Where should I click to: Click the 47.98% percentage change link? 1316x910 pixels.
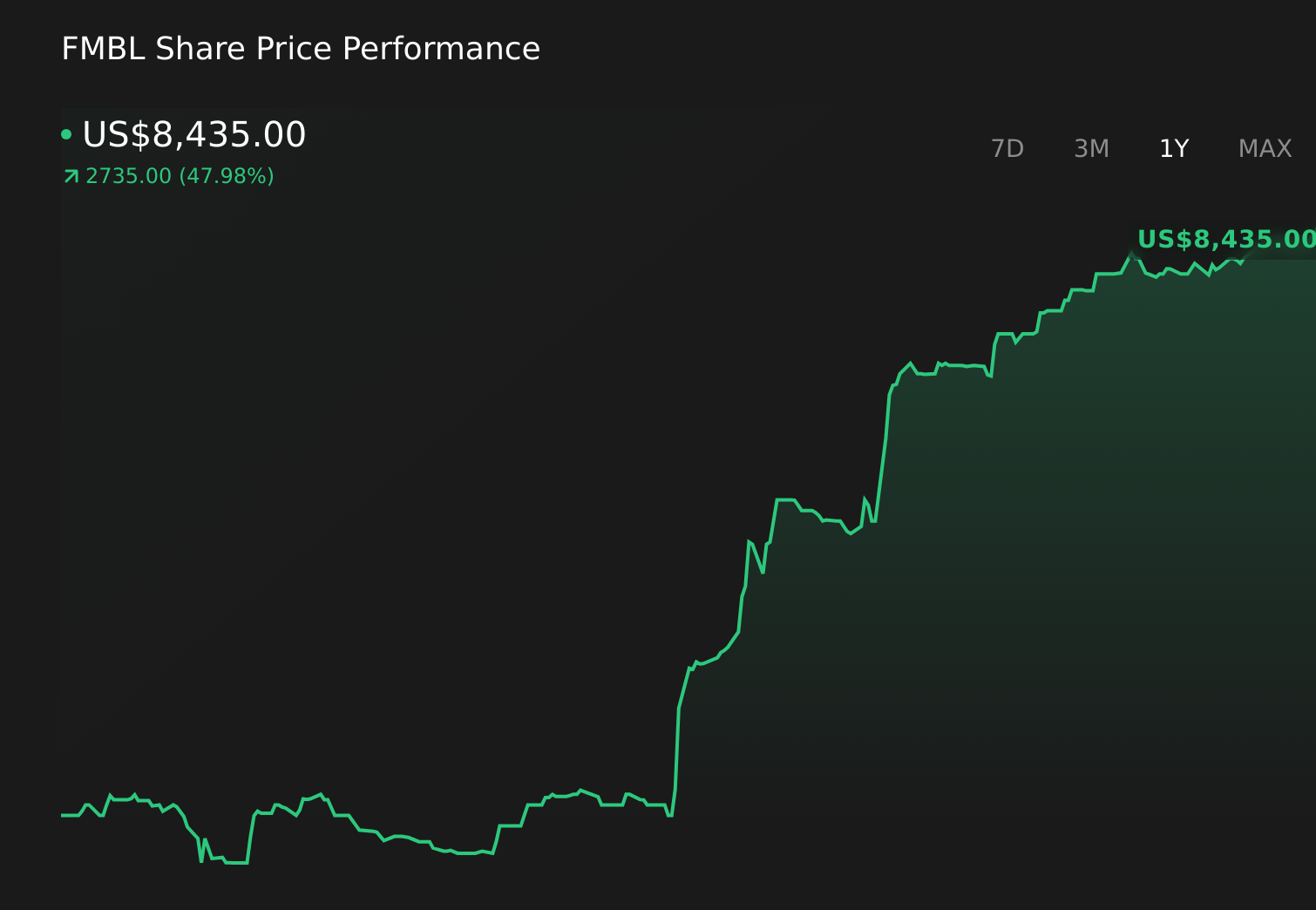tap(225, 175)
